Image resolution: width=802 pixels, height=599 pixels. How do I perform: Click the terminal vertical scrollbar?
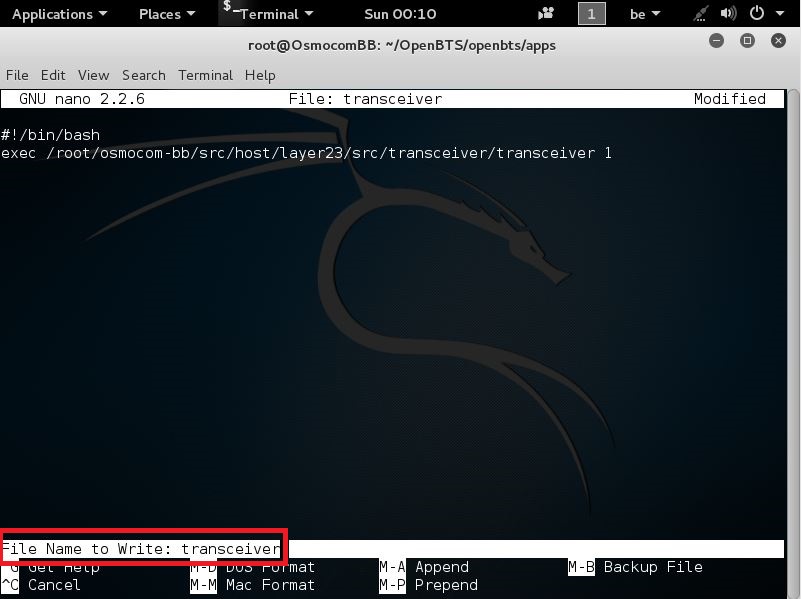[793, 344]
